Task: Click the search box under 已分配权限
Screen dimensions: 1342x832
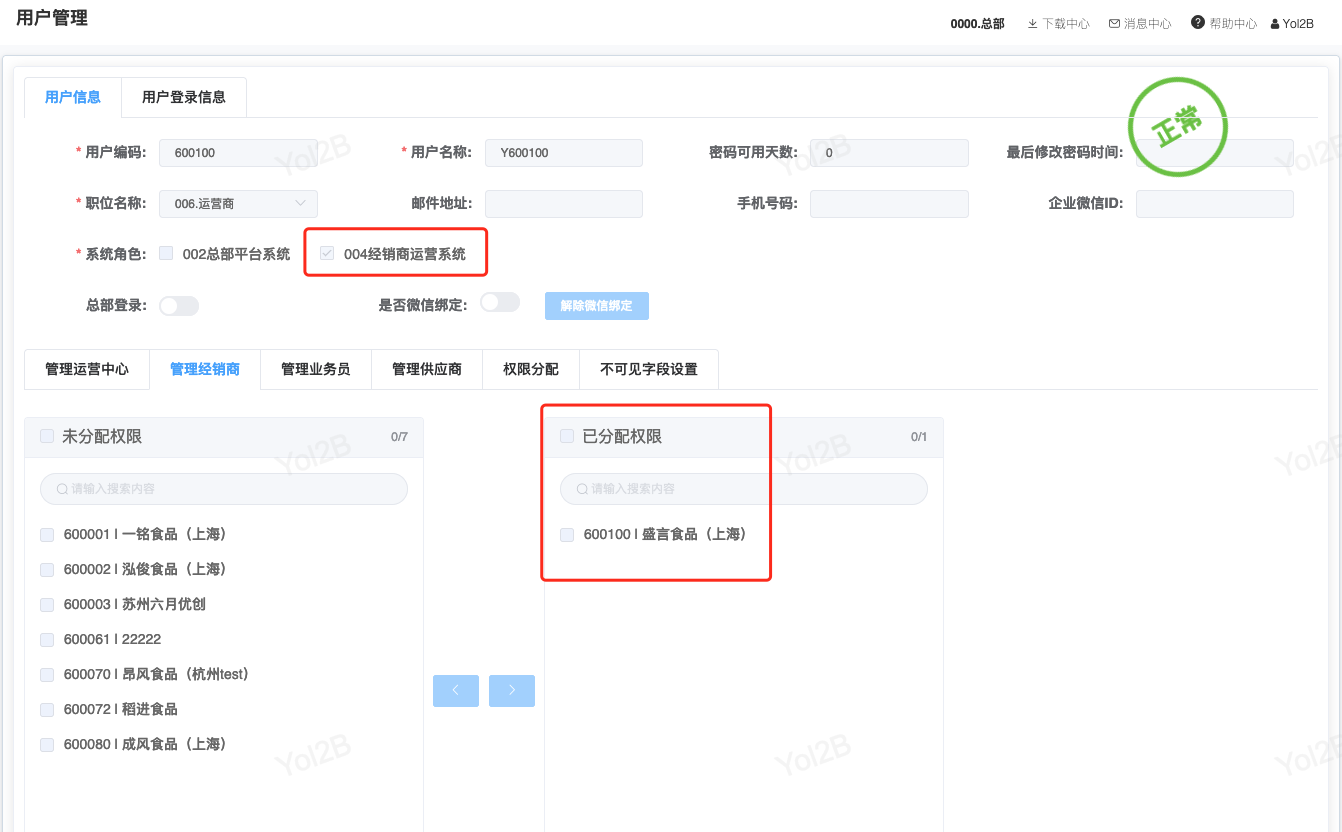Action: click(744, 489)
